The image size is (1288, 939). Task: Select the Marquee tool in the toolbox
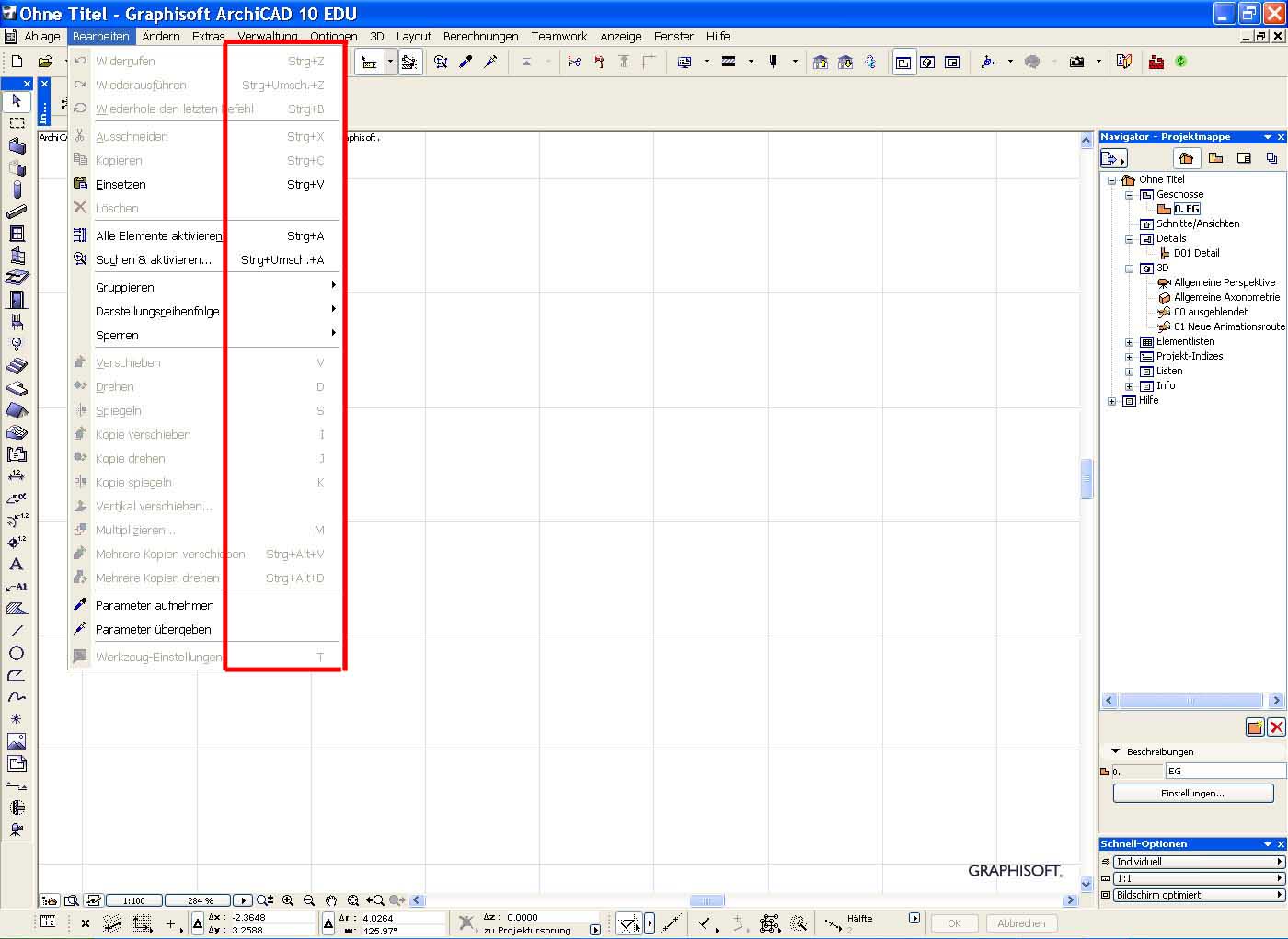click(x=17, y=122)
